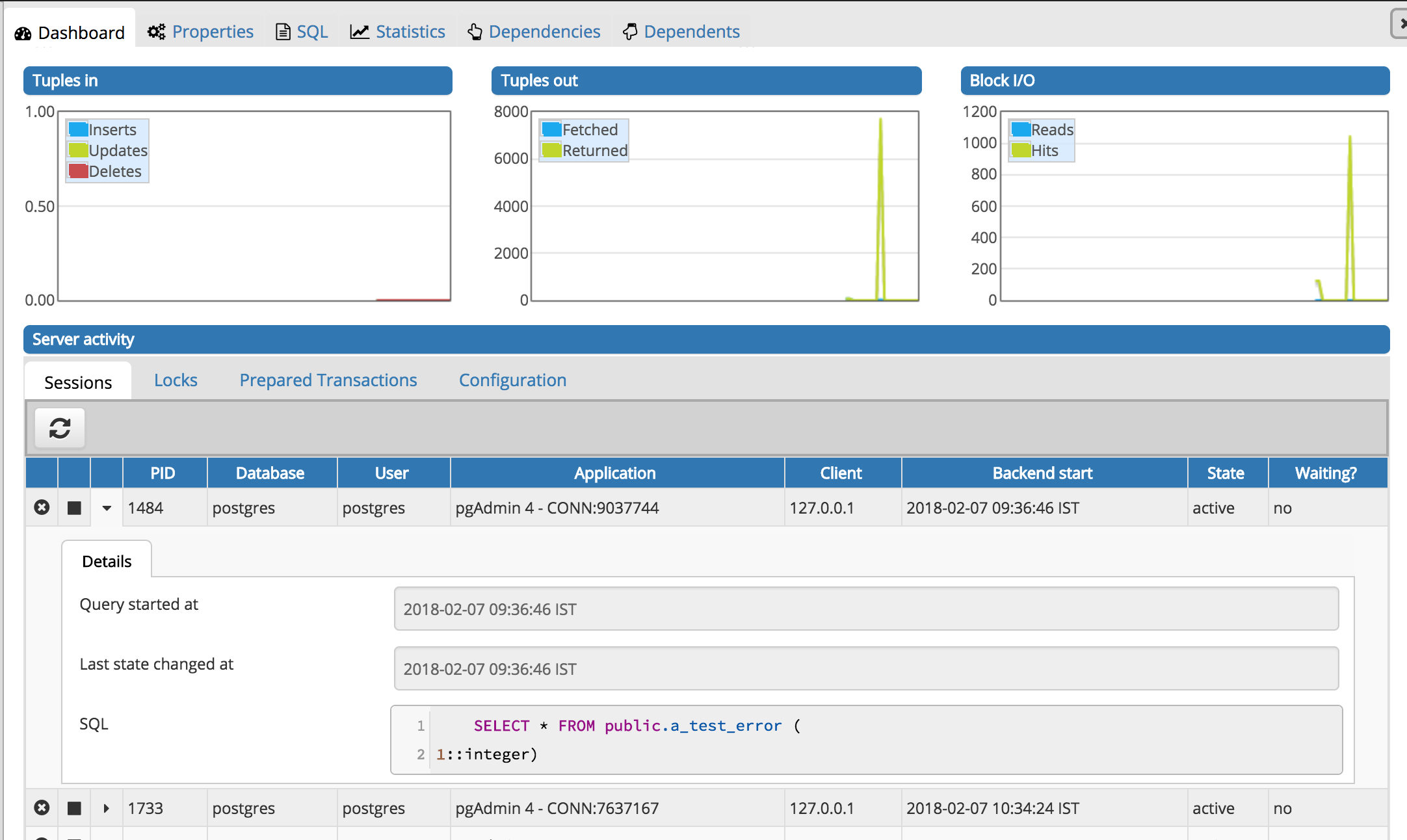Click the Properties gears icon
The height and width of the screenshot is (840, 1407).
(156, 32)
